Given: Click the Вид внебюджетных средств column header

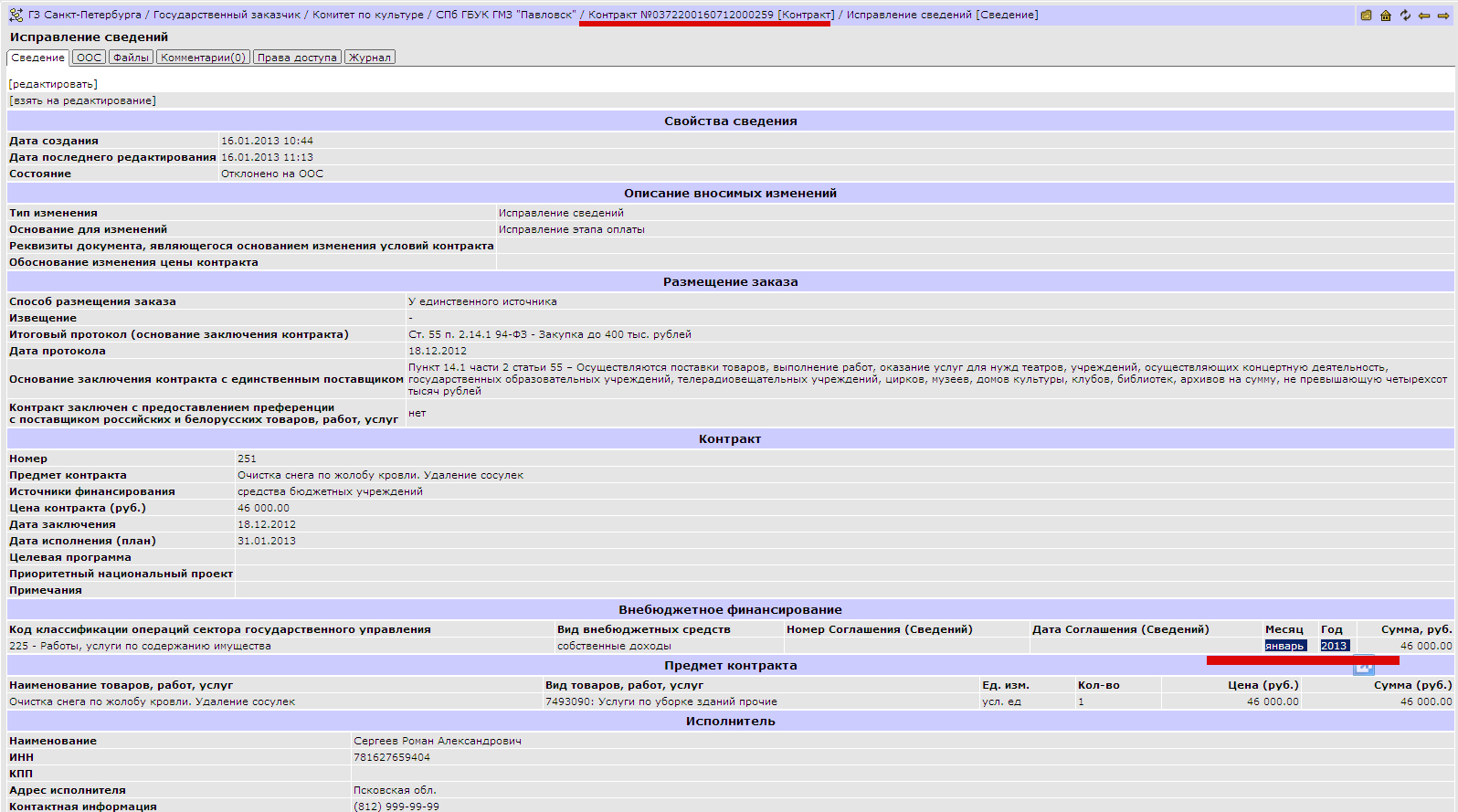Looking at the screenshot, I should tap(644, 629).
